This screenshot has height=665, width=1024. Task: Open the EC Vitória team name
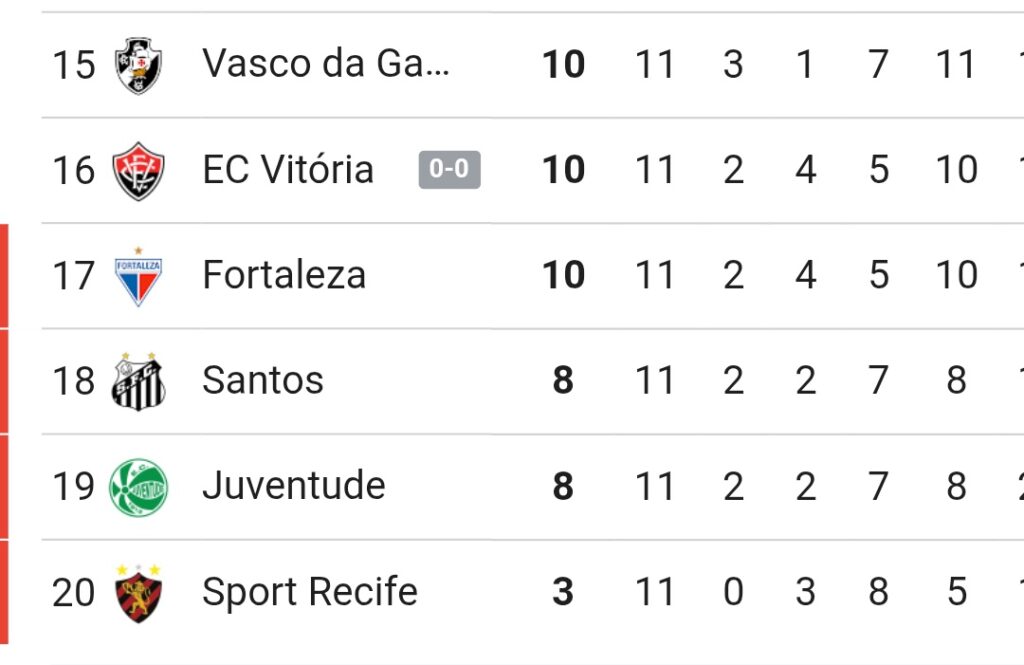coord(288,169)
